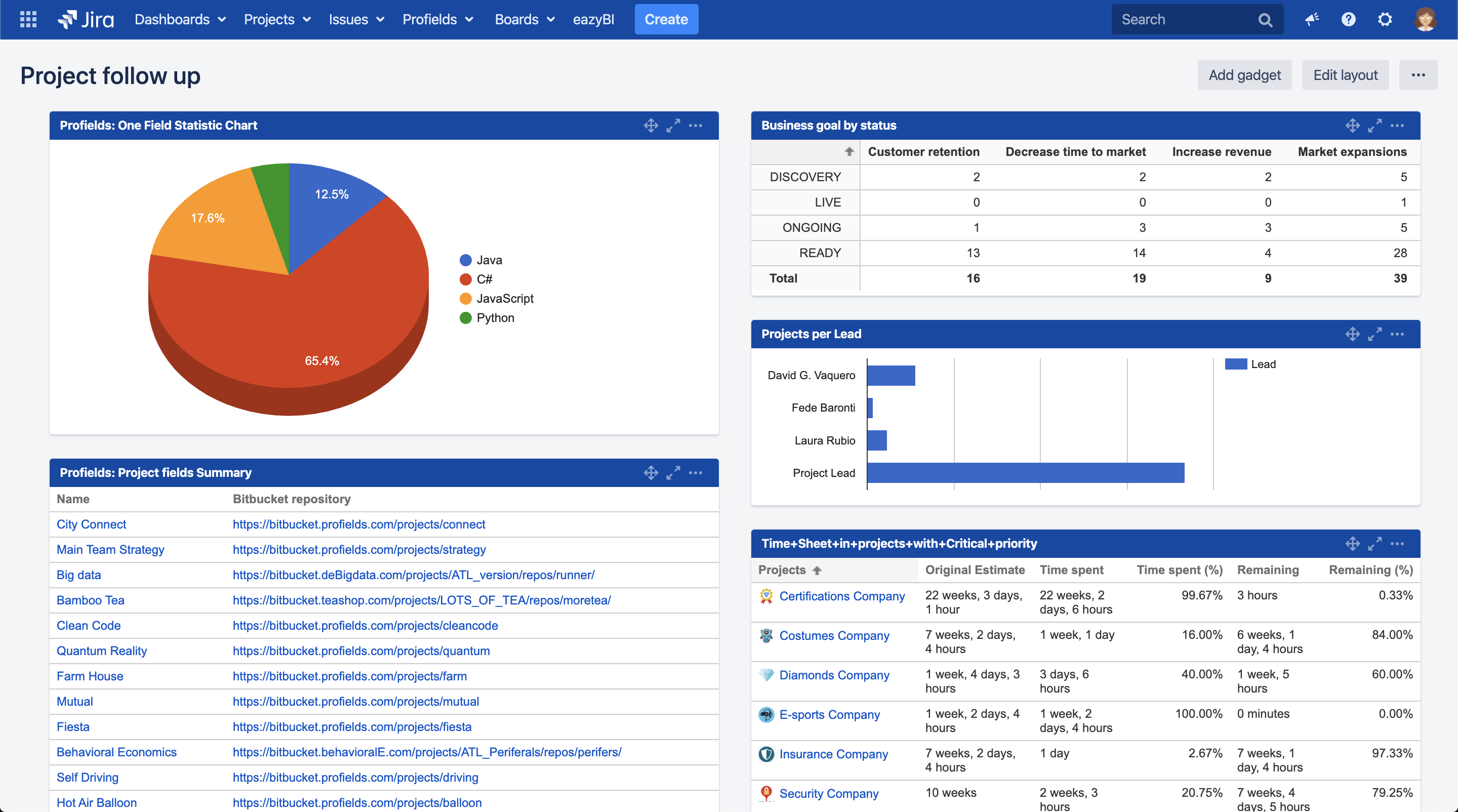1458x812 pixels.
Task: Open Business goal by status gadget options
Action: tap(1397, 126)
